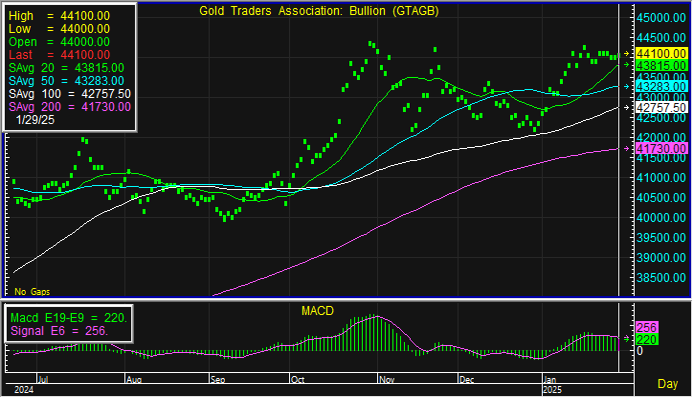Click the pink 256 signal value label
This screenshot has height=398, width=693.
click(647, 327)
